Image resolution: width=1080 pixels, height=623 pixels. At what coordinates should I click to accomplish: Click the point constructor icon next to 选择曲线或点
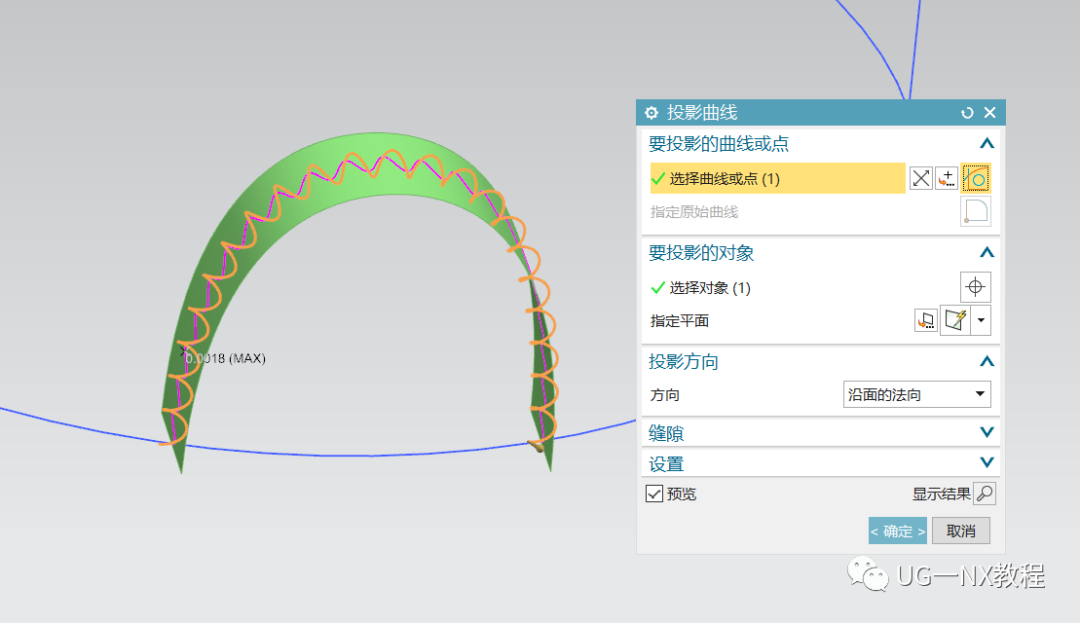pyautogui.click(x=946, y=177)
